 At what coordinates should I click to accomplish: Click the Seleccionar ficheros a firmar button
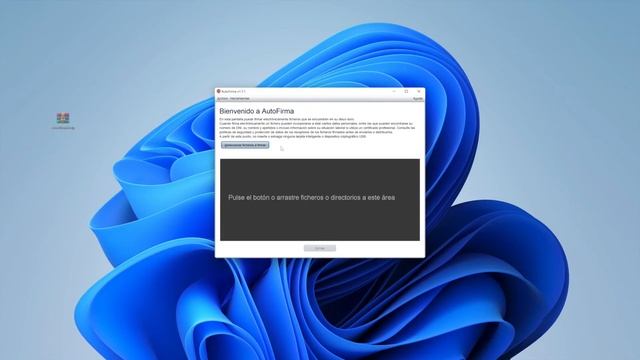[x=245, y=145]
